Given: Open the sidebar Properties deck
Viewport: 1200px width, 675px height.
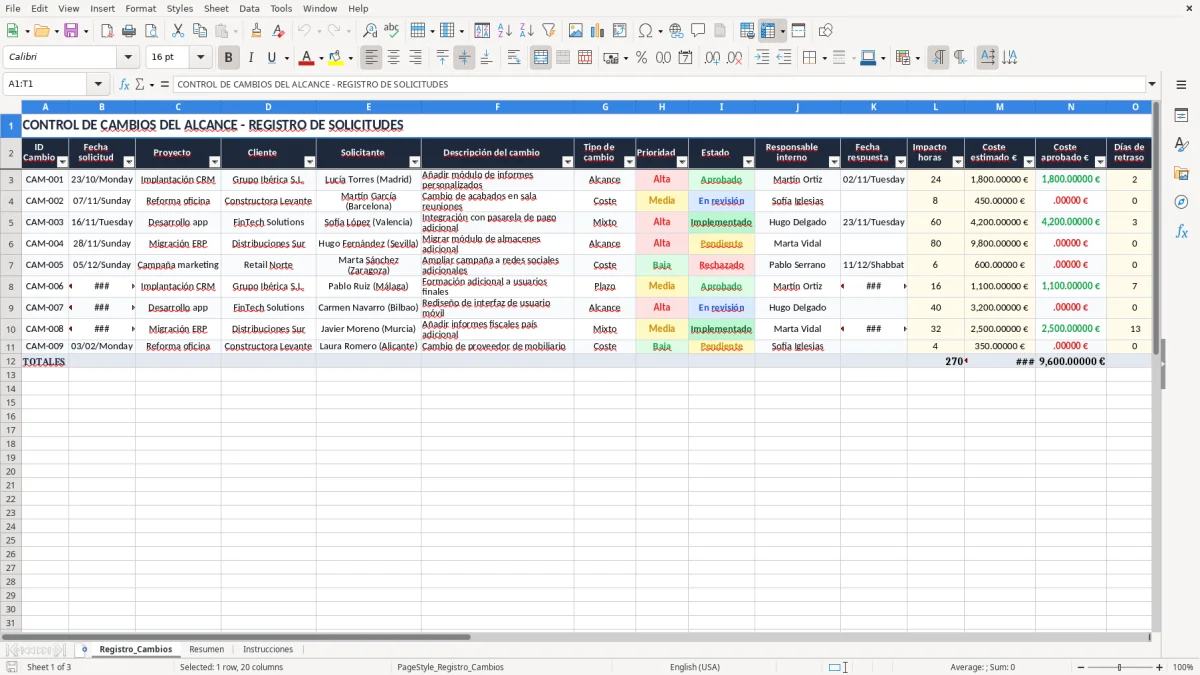Looking at the screenshot, I should [1181, 115].
